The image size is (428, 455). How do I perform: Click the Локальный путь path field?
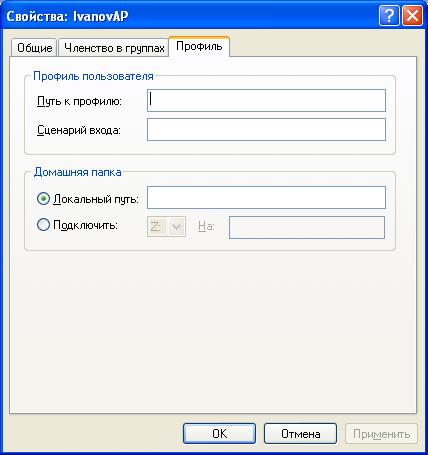click(266, 197)
